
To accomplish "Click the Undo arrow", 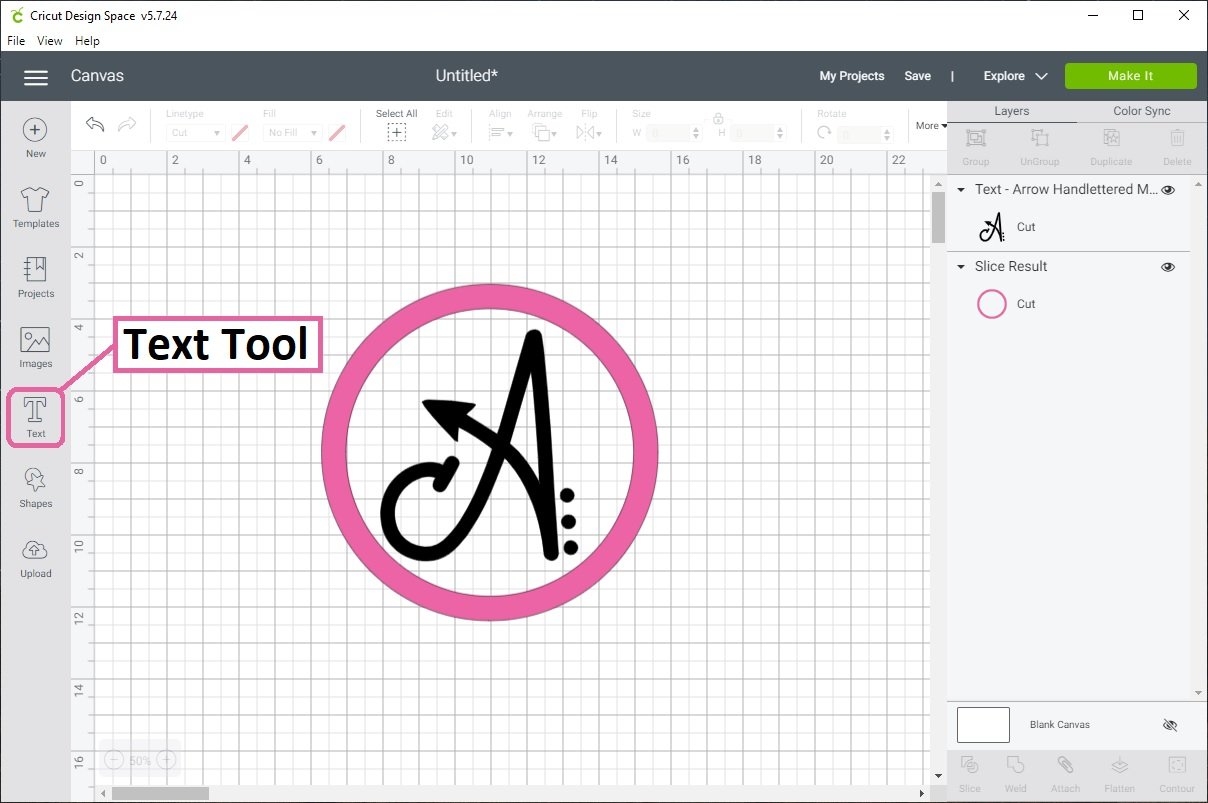I will [95, 125].
